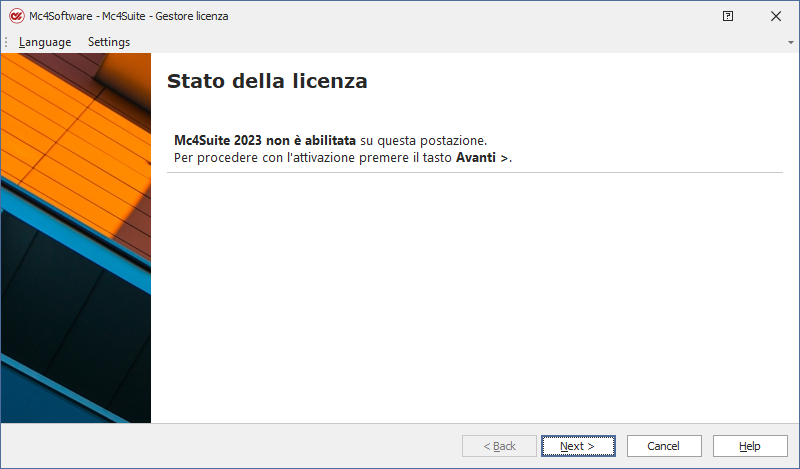Close the Gestore licenza window
The image size is (800, 469).
(x=775, y=16)
